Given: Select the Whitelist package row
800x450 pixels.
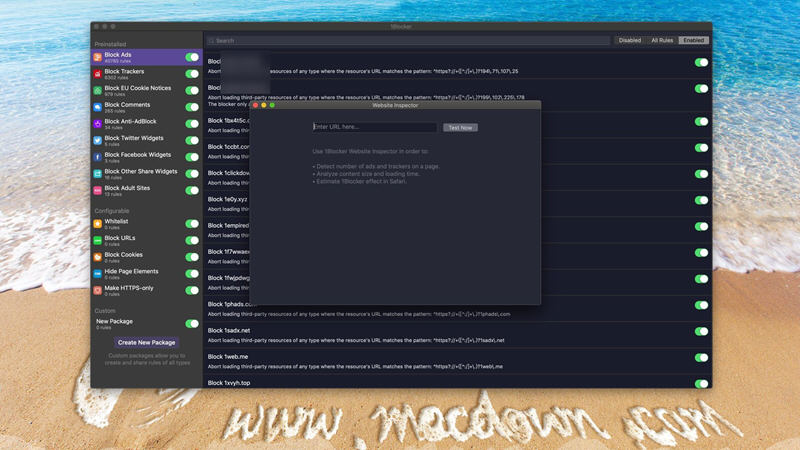Looking at the screenshot, I should [146, 224].
